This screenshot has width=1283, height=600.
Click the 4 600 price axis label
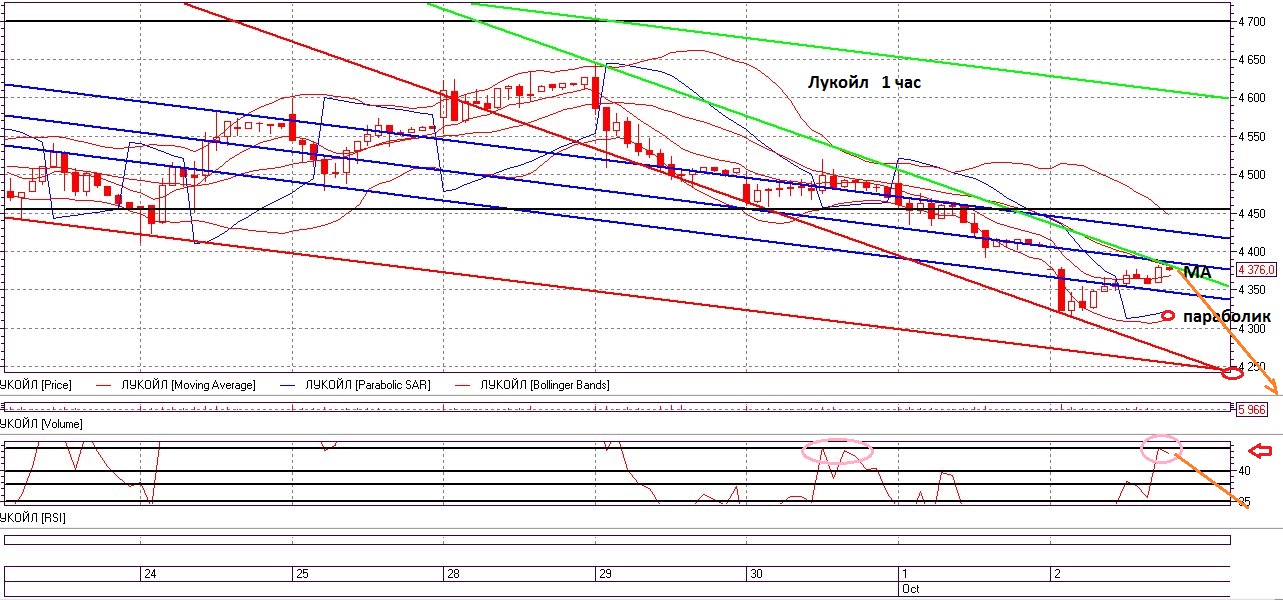(1254, 98)
